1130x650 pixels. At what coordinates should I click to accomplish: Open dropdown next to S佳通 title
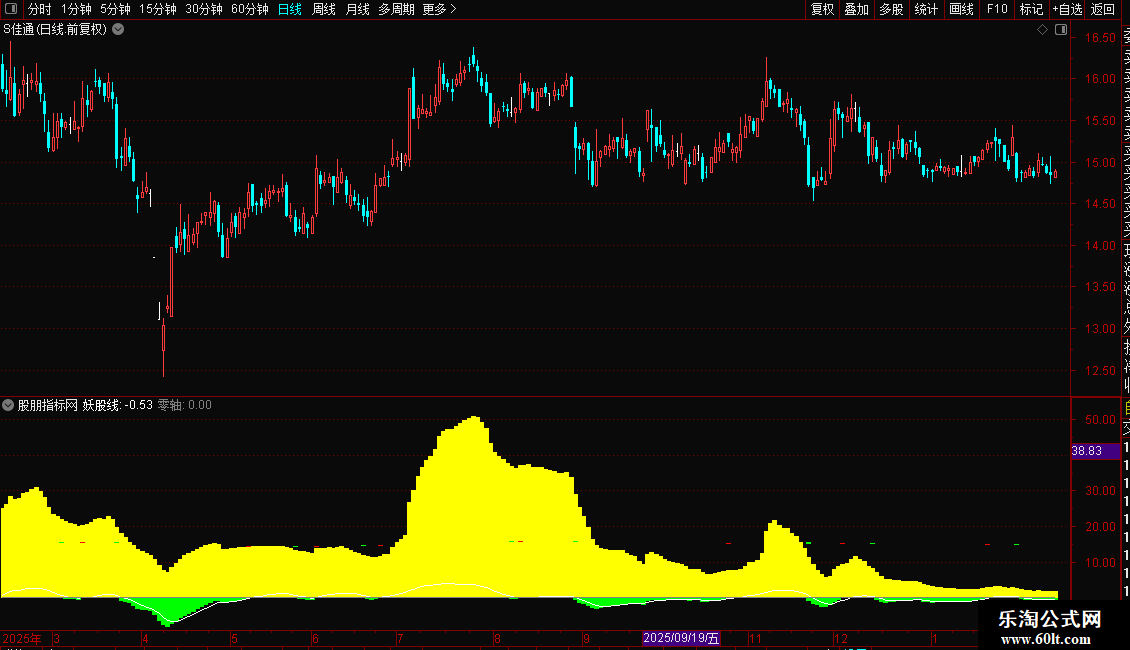pyautogui.click(x=118, y=30)
